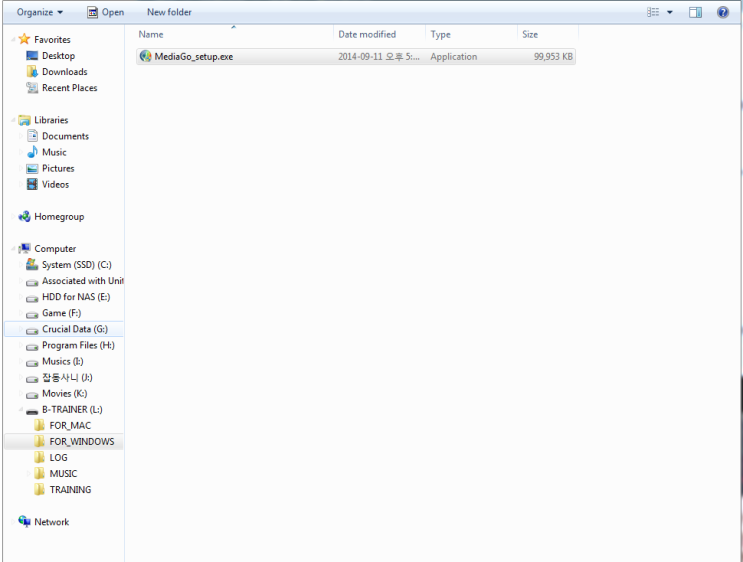Click the LOG folder icon

tap(39, 457)
